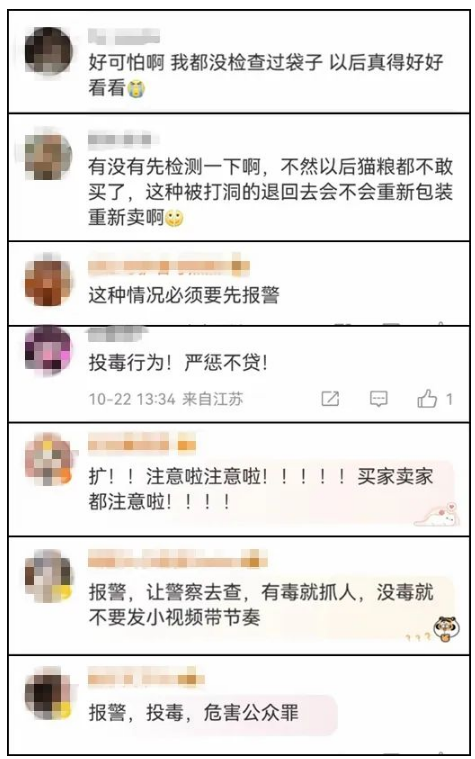This screenshot has height=759, width=475.
Task: Click the emoji after 重新卖啊
Action: pos(174,218)
